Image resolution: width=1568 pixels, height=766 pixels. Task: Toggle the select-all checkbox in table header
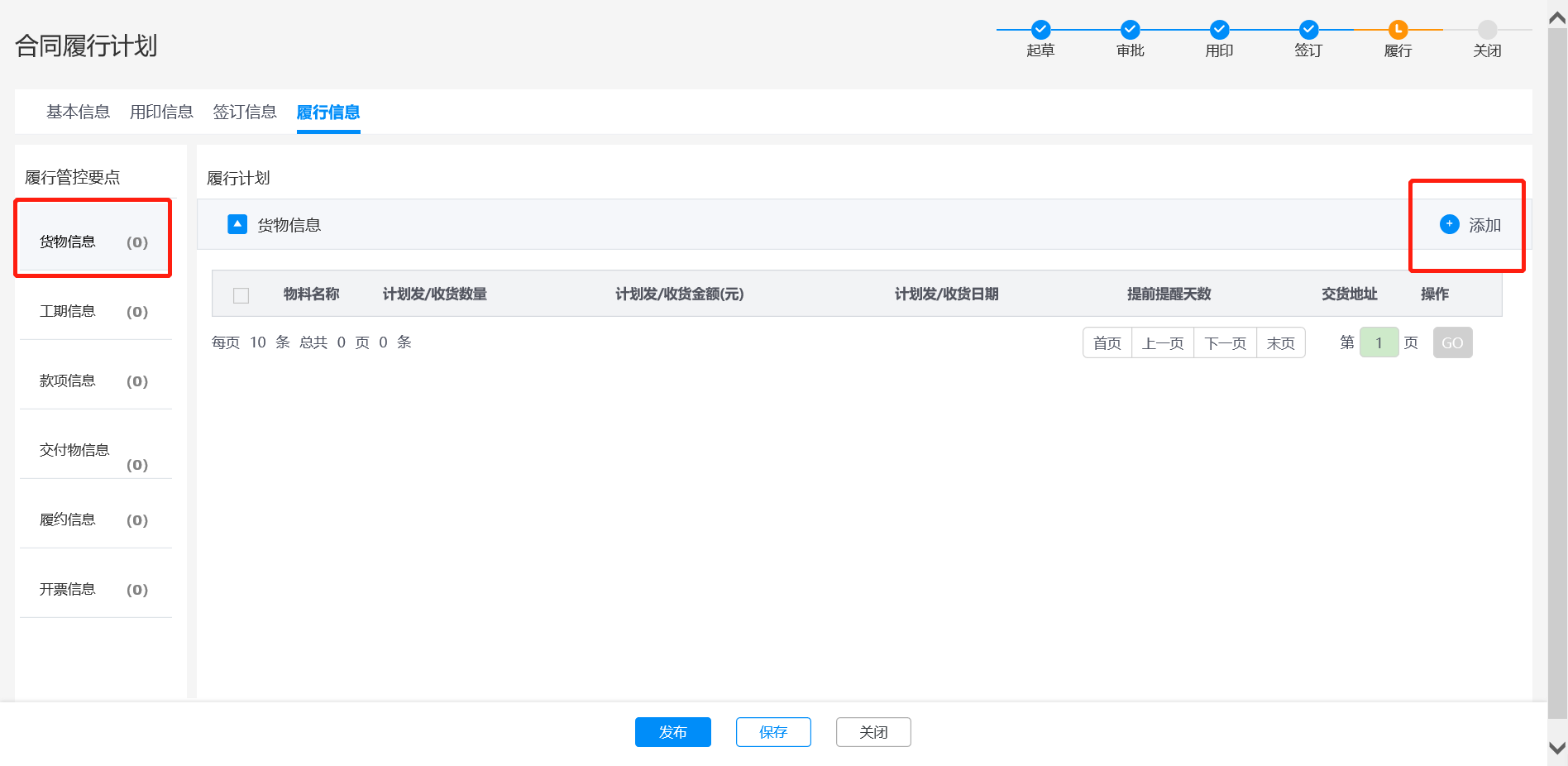tap(241, 295)
